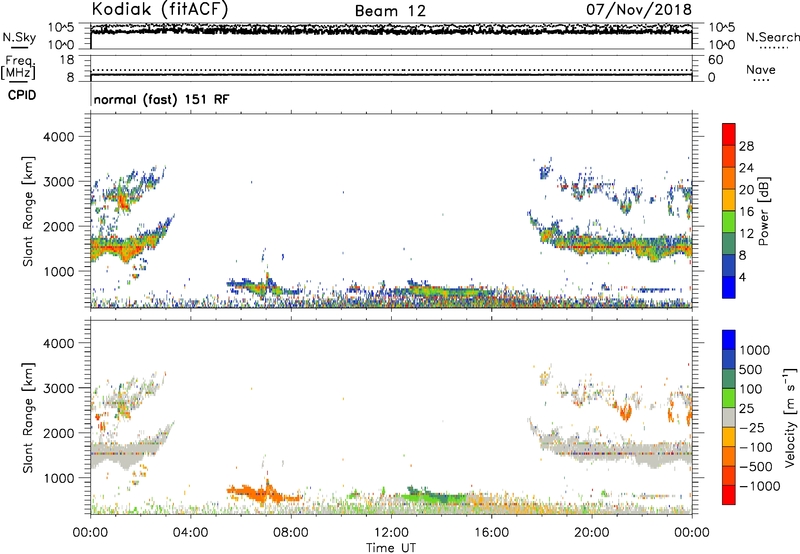Screen dimensions: 800x554
Task: Click the 08:00 time axis label
Action: pos(291,533)
